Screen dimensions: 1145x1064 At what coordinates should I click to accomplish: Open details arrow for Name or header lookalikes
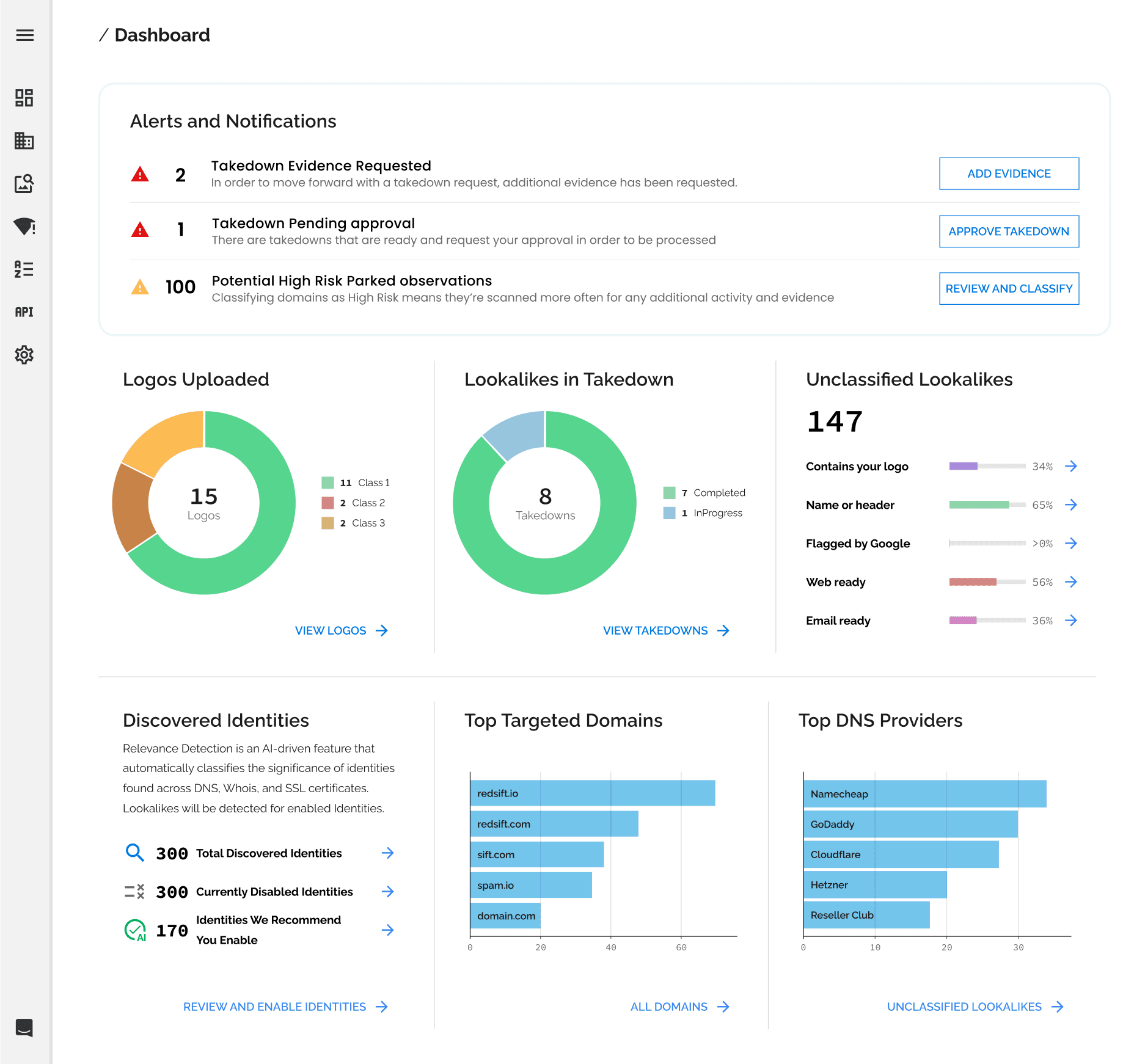tap(1072, 505)
